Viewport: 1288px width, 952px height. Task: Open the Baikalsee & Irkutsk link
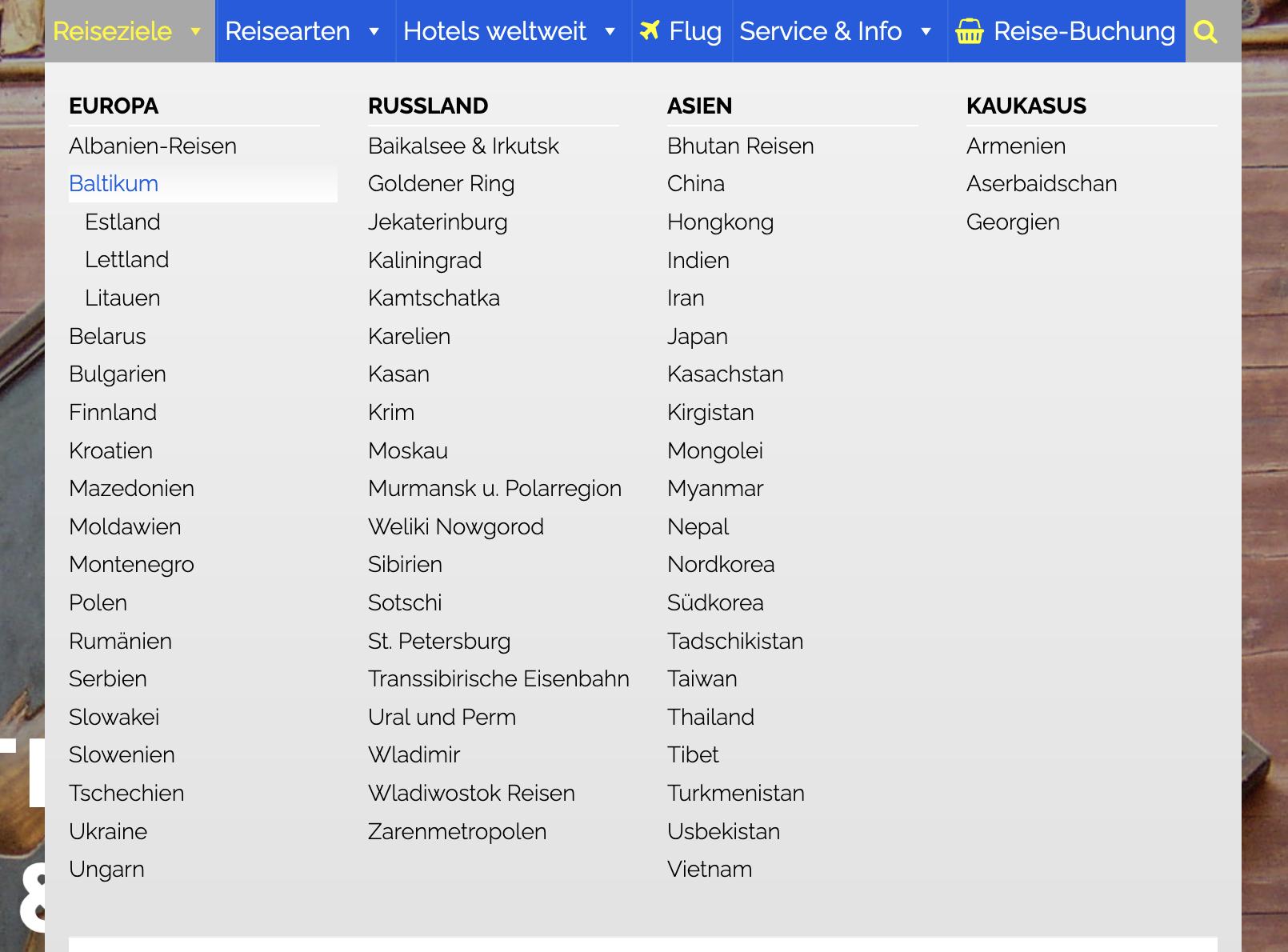[x=463, y=146]
